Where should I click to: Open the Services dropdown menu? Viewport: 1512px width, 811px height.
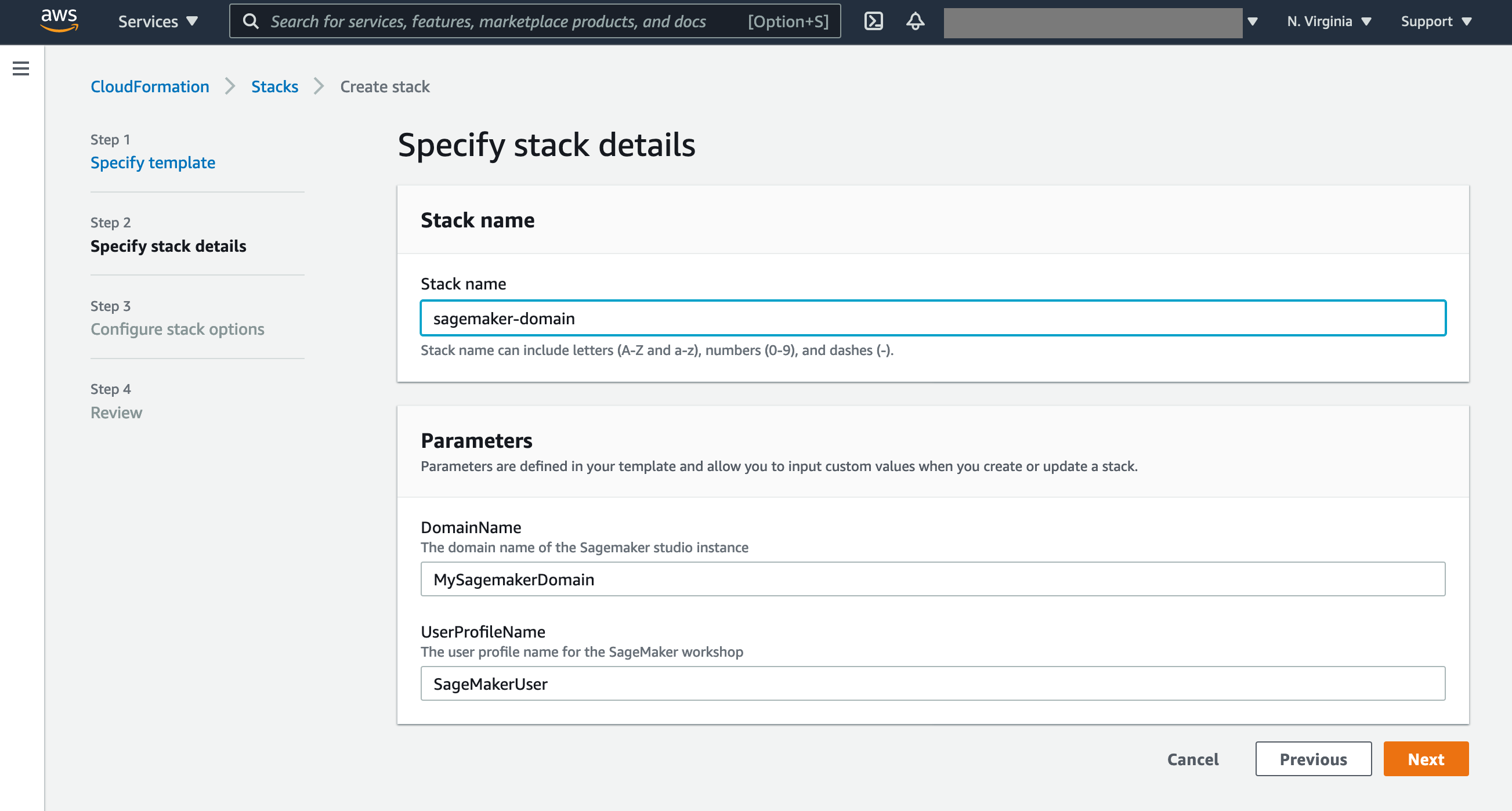tap(157, 21)
